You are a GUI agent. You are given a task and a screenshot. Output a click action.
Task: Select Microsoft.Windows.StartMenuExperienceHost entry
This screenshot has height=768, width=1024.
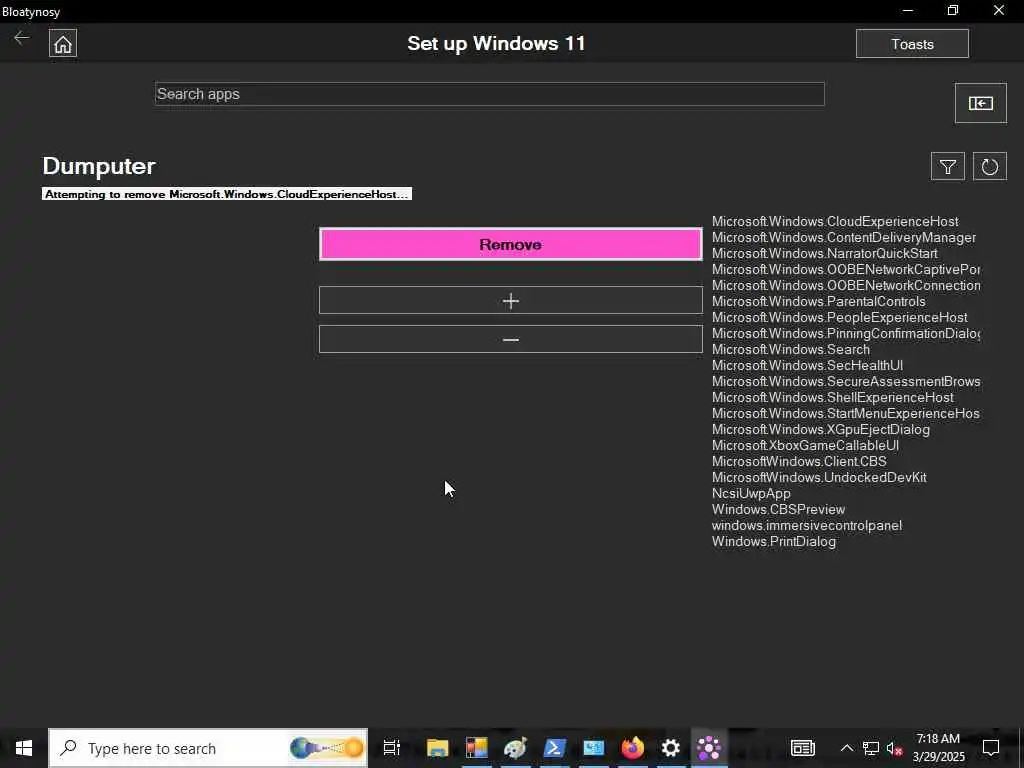coord(846,413)
